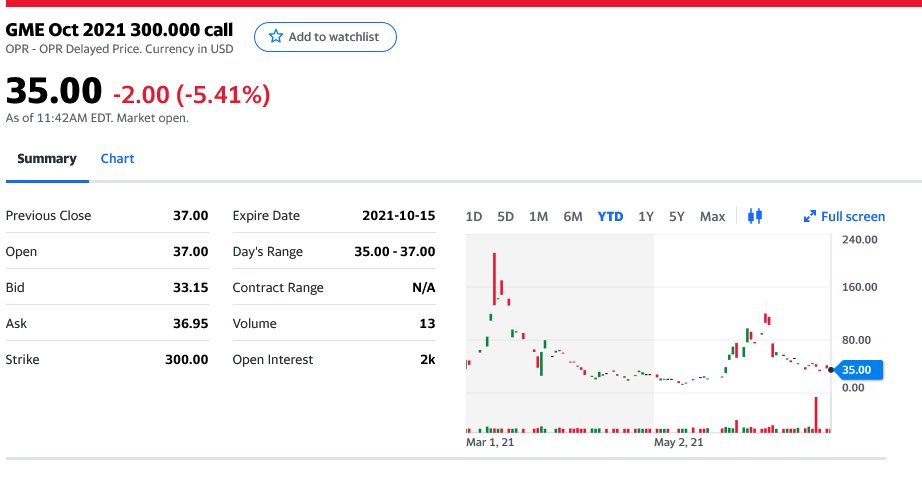Image resolution: width=922 pixels, height=486 pixels.
Task: Click "As of 11:42AM EDT. Market open." text
Action: pyautogui.click(x=97, y=118)
